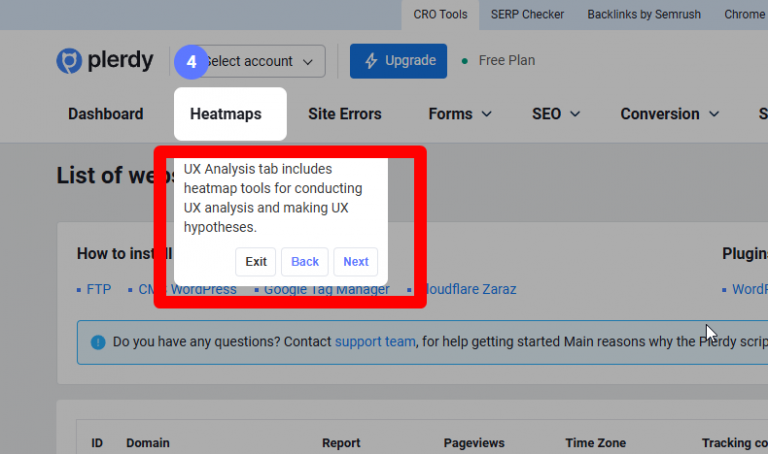Open the Cloudflare Zaraz install link
Image resolution: width=768 pixels, height=454 pixels.
[x=469, y=289]
